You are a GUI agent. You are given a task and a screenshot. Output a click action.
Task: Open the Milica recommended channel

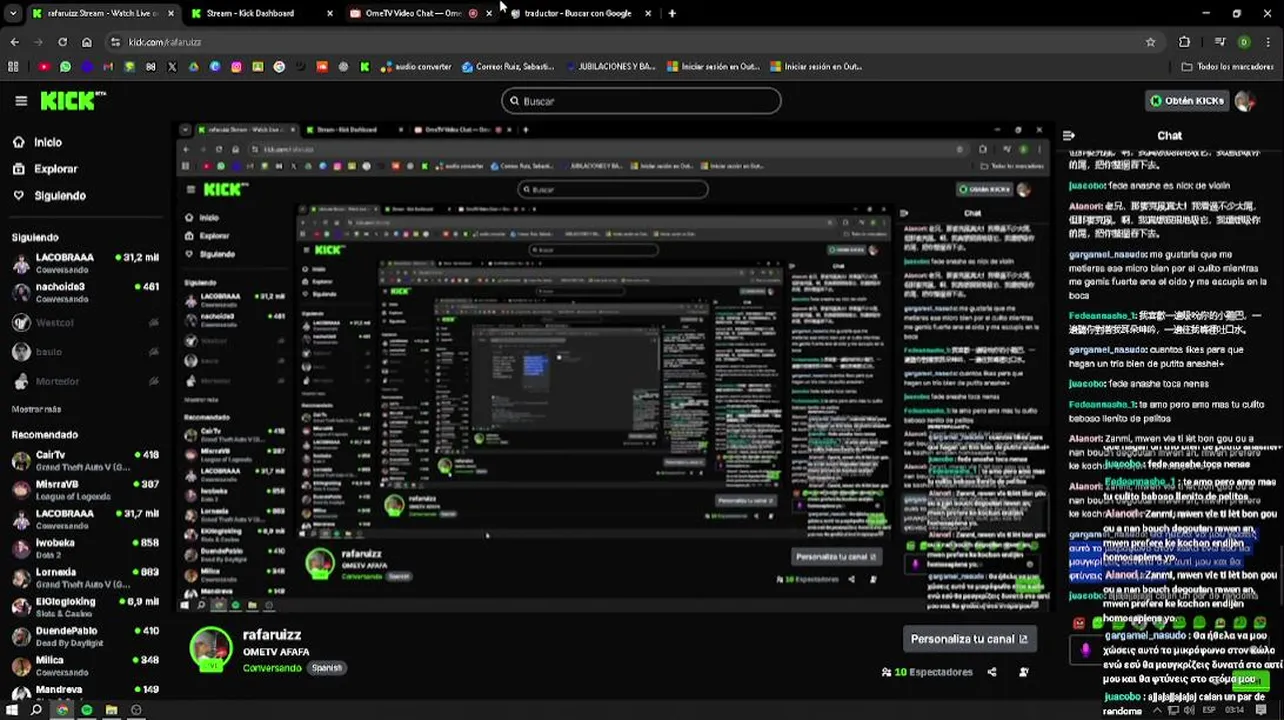[85, 665]
